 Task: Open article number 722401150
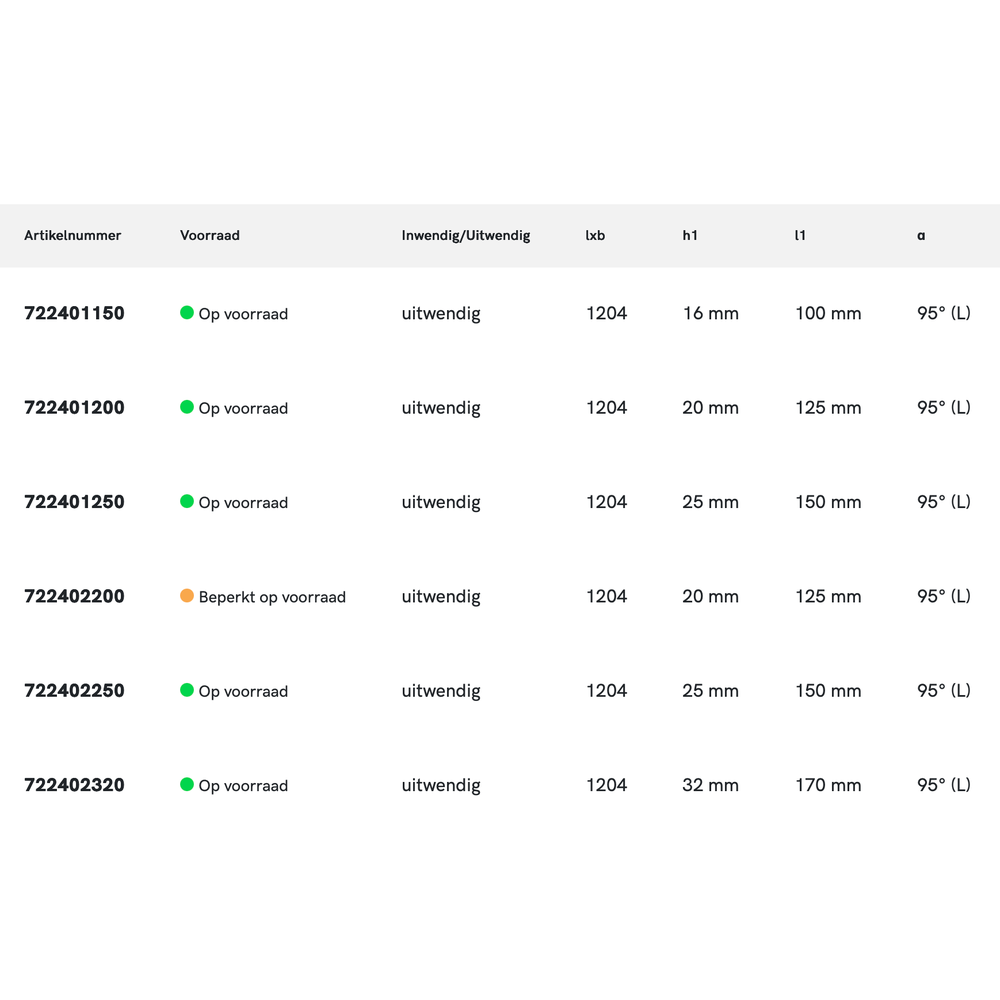click(74, 313)
